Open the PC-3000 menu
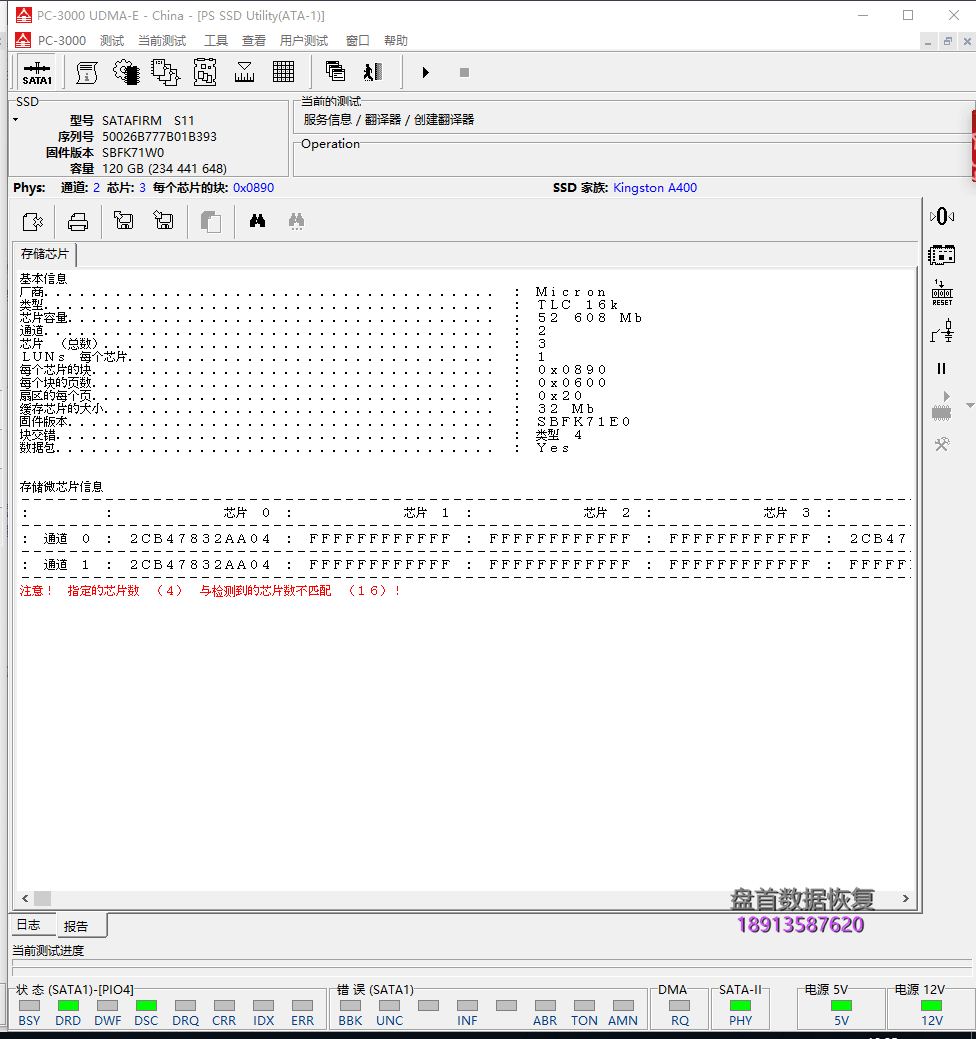The image size is (976, 1039). click(x=62, y=40)
